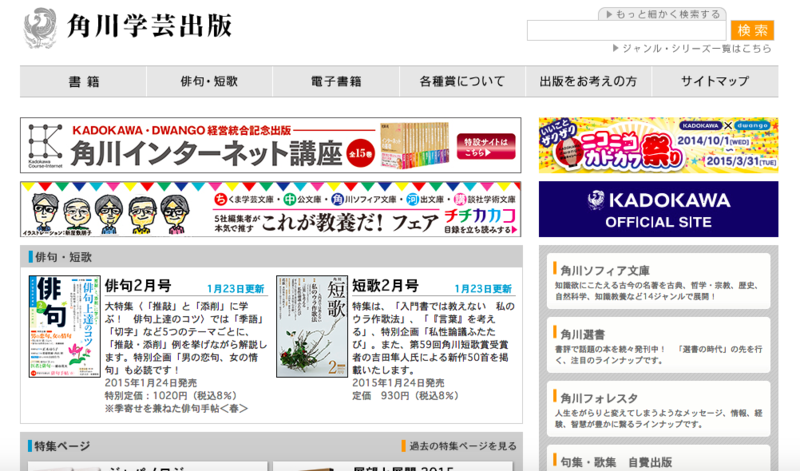Click the orange 検索 button
The height and width of the screenshot is (471, 800).
pos(753,31)
